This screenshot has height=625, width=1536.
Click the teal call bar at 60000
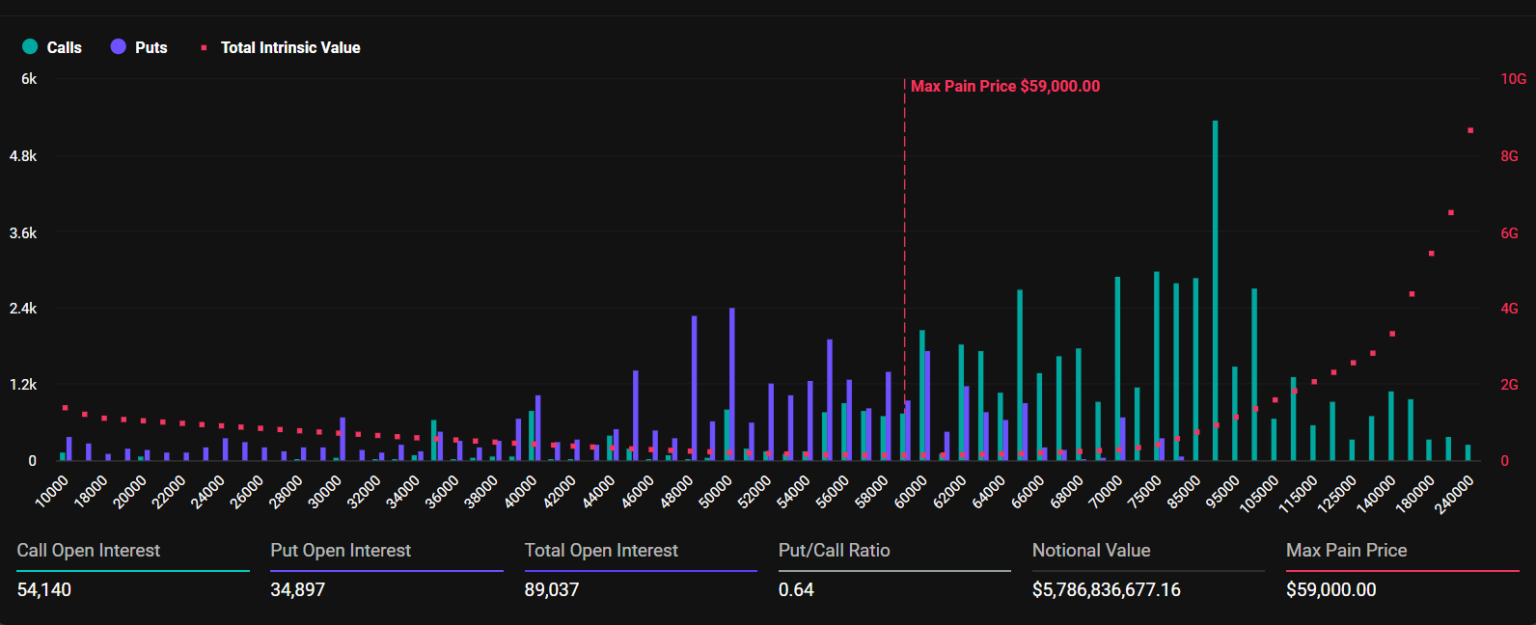[x=922, y=395]
